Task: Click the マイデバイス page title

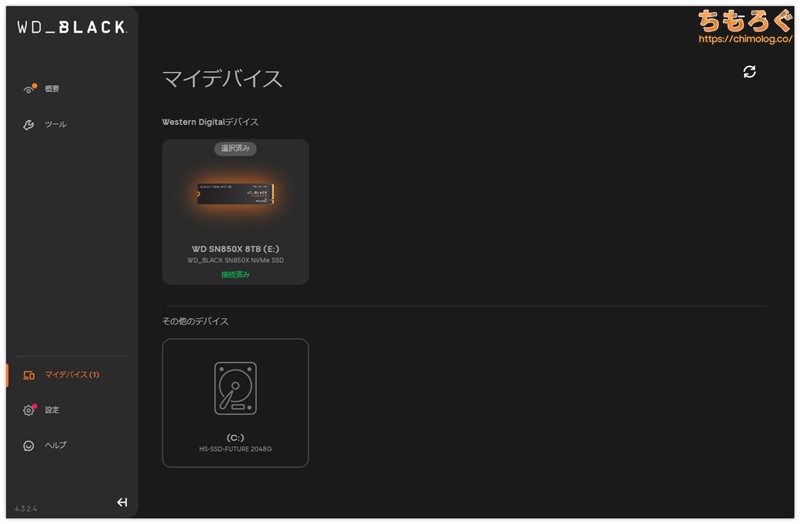Action: point(222,79)
